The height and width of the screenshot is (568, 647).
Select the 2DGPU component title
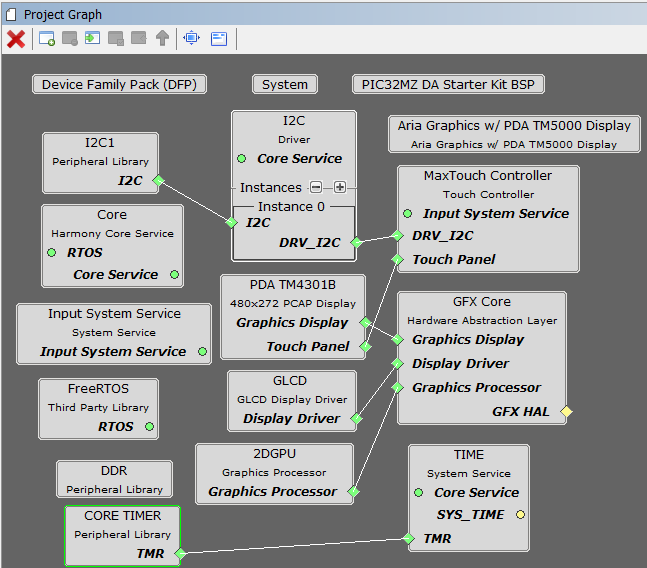274,453
